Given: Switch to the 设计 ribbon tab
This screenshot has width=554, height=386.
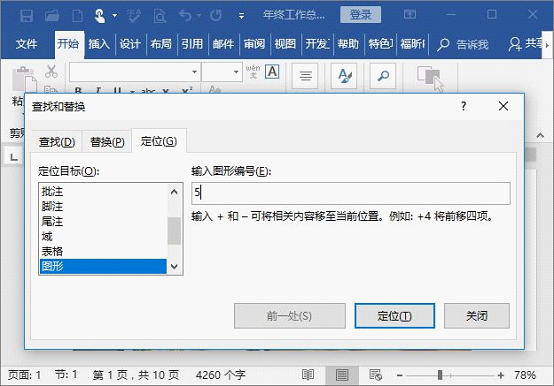Looking at the screenshot, I should coord(130,44).
